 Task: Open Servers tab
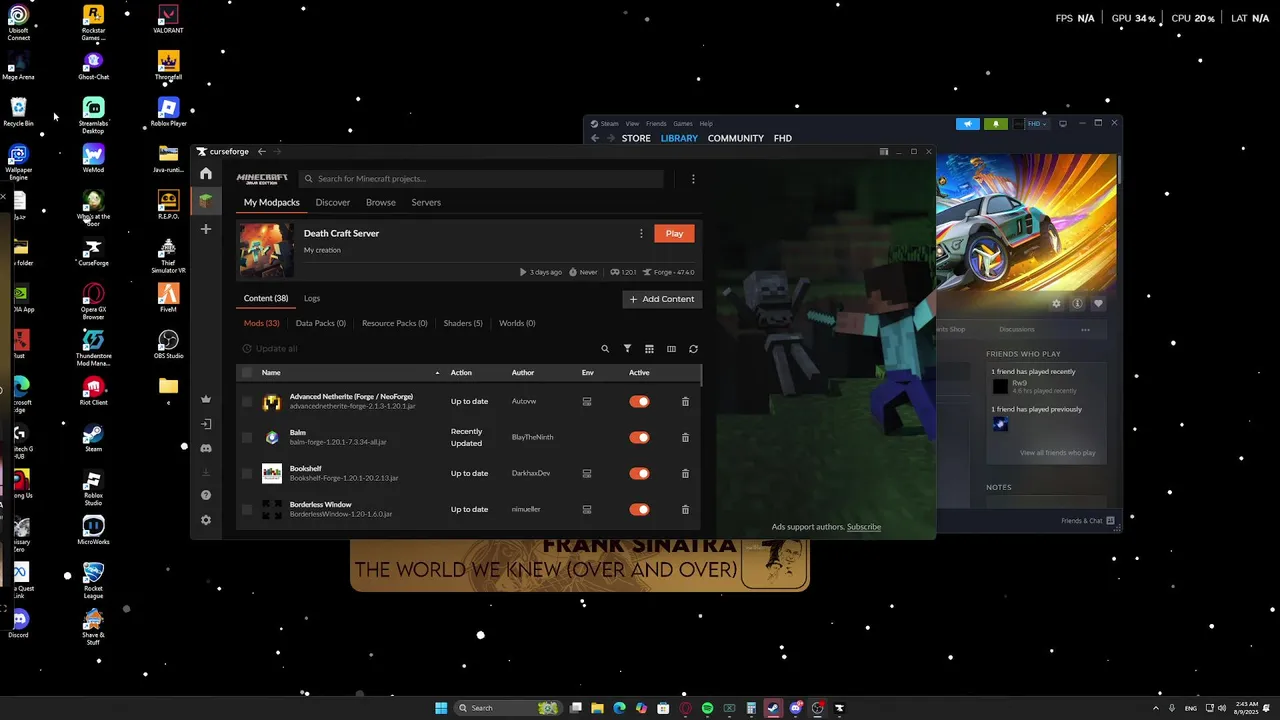click(x=426, y=203)
